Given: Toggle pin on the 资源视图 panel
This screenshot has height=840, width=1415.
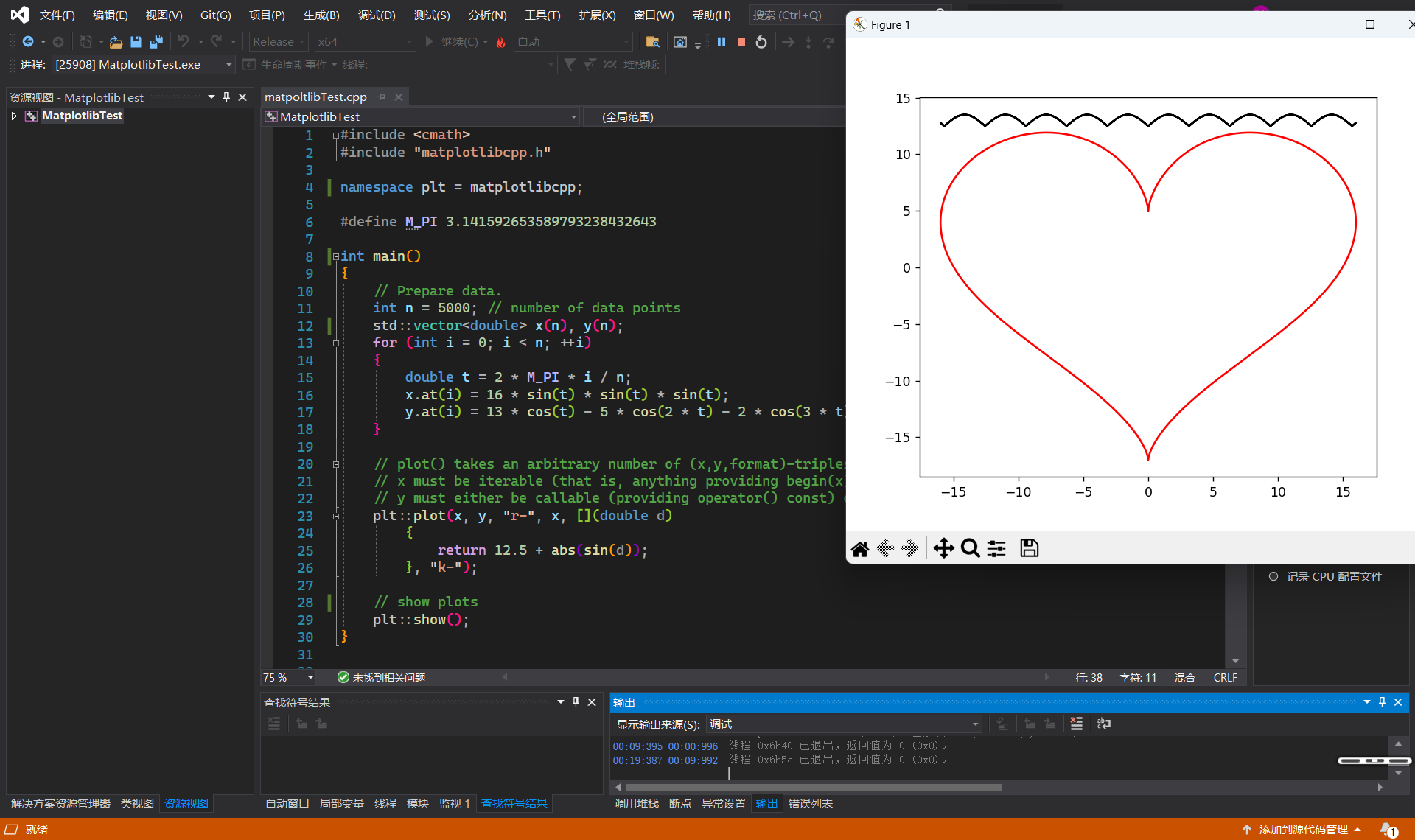Looking at the screenshot, I should pyautogui.click(x=226, y=97).
